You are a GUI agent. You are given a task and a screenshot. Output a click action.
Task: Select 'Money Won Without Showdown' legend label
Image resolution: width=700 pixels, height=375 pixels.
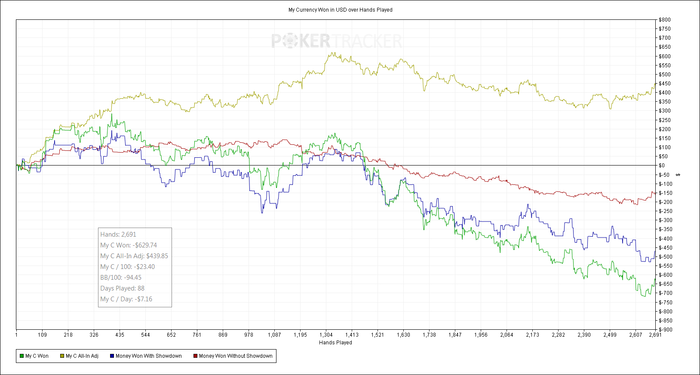[x=235, y=356]
